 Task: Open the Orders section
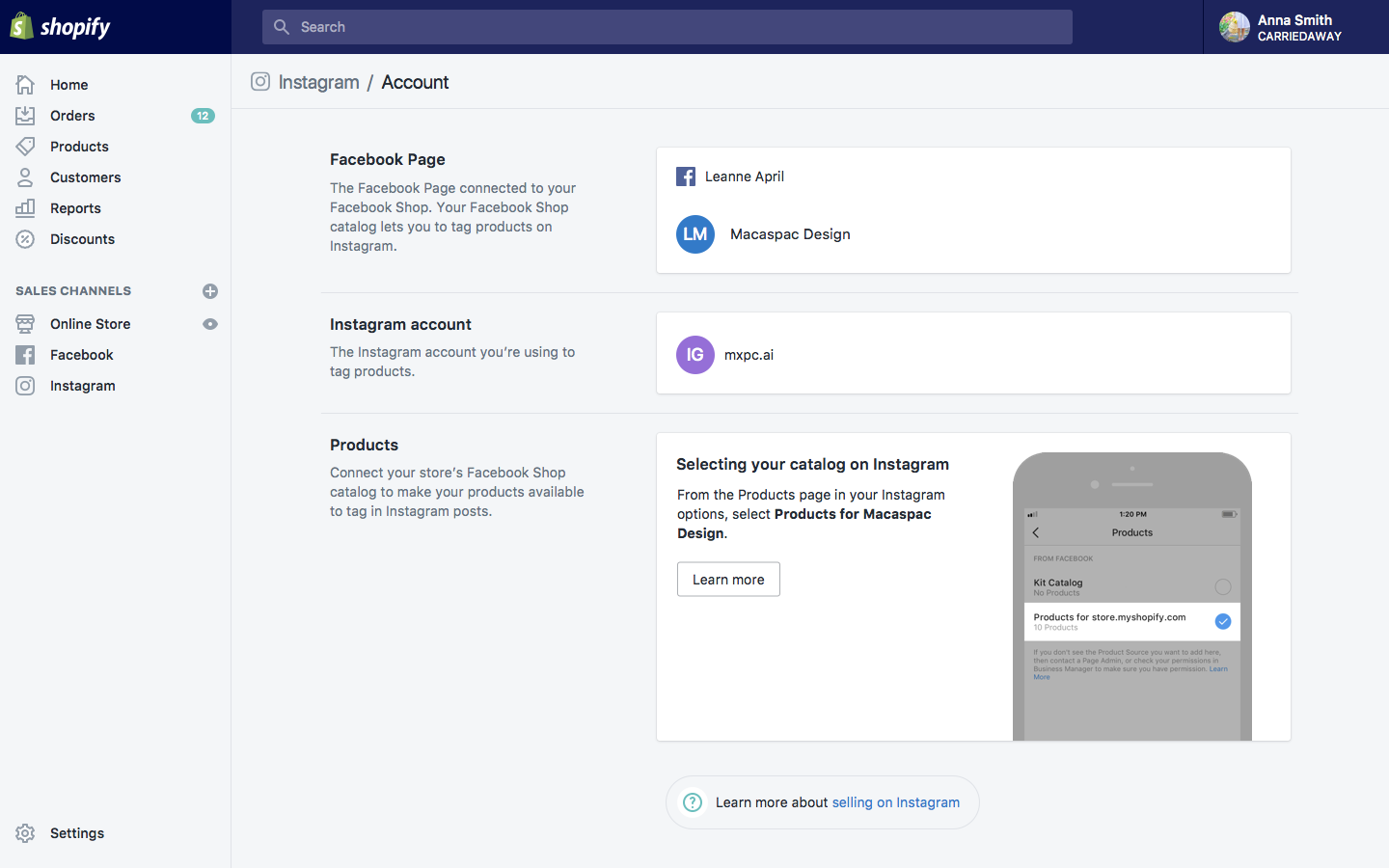pos(72,116)
